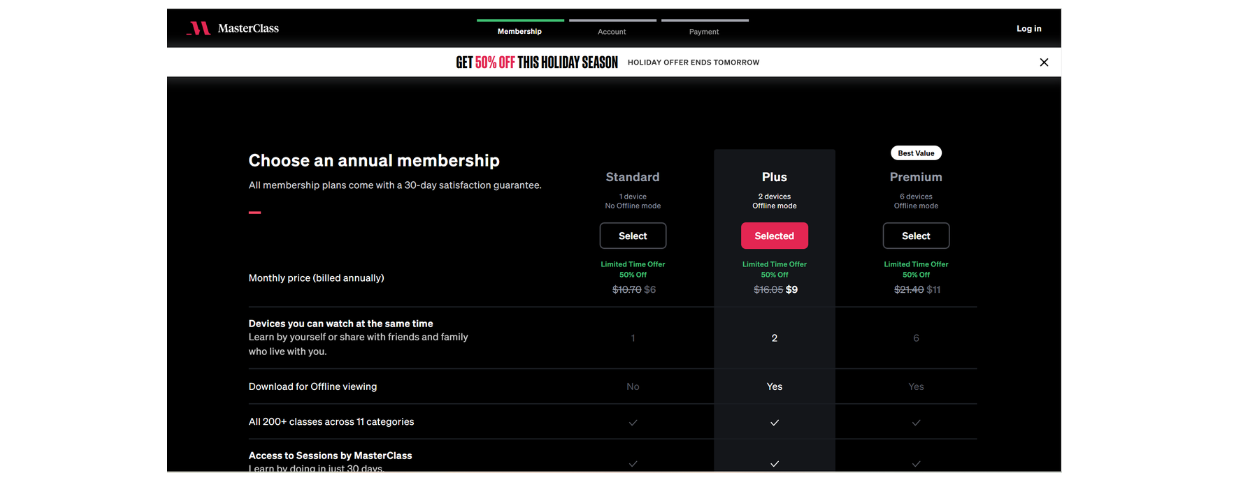Click the Premium plan column heading
This screenshot has width=1254, height=492.
916,177
